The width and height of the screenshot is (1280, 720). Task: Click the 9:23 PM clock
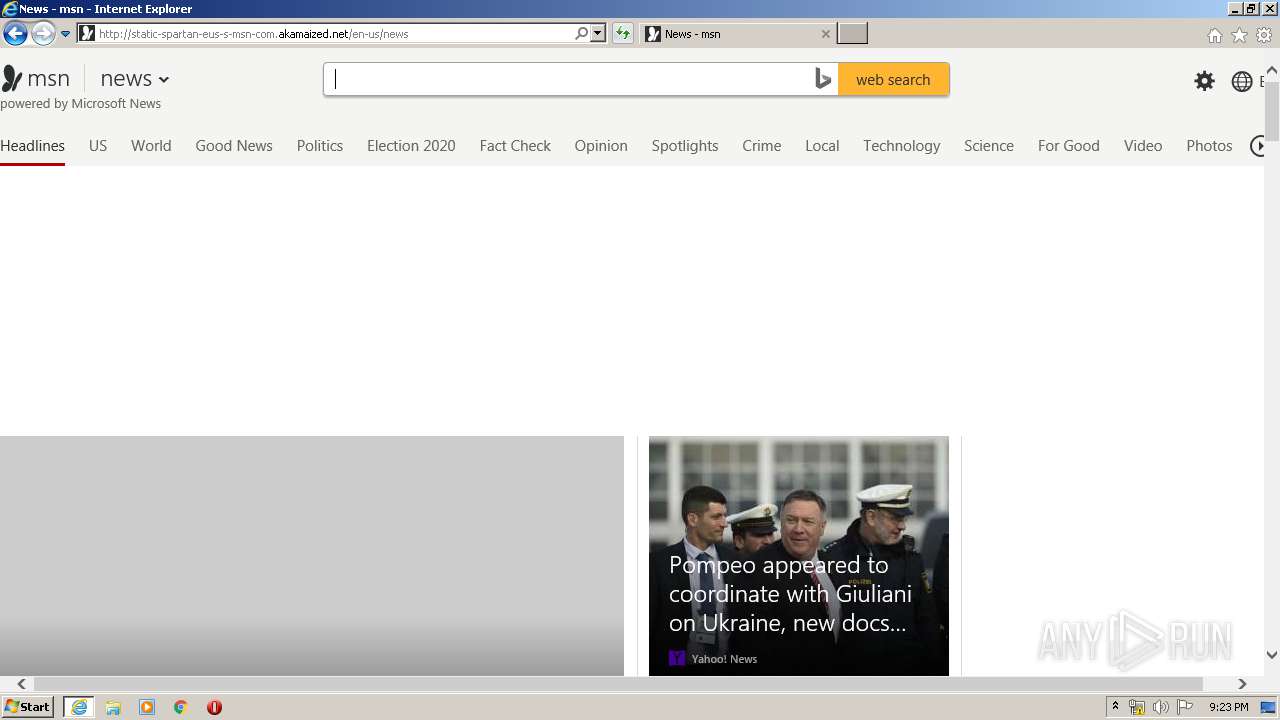point(1229,707)
